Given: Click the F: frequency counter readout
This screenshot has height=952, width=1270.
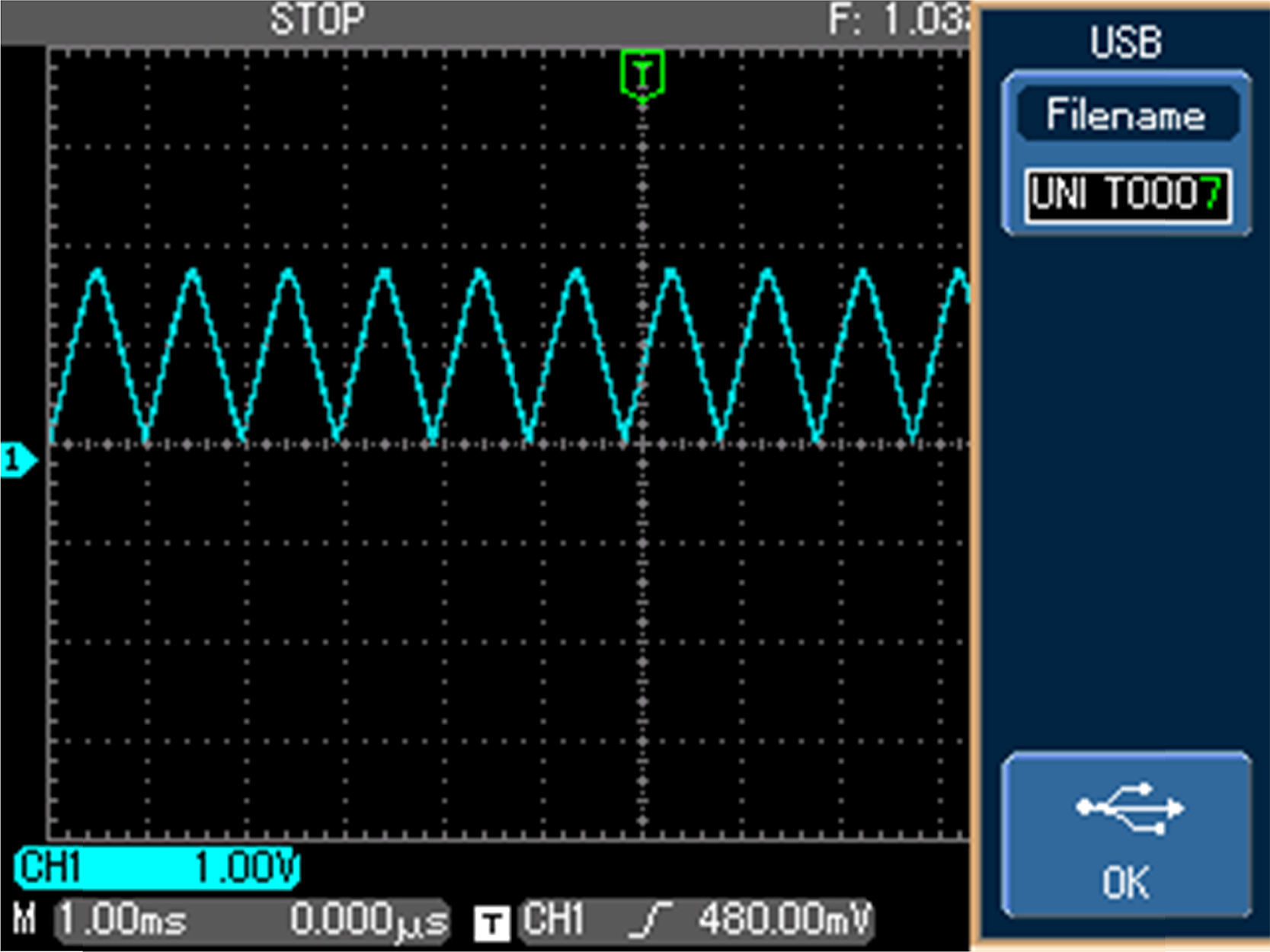Looking at the screenshot, I should pos(899,20).
